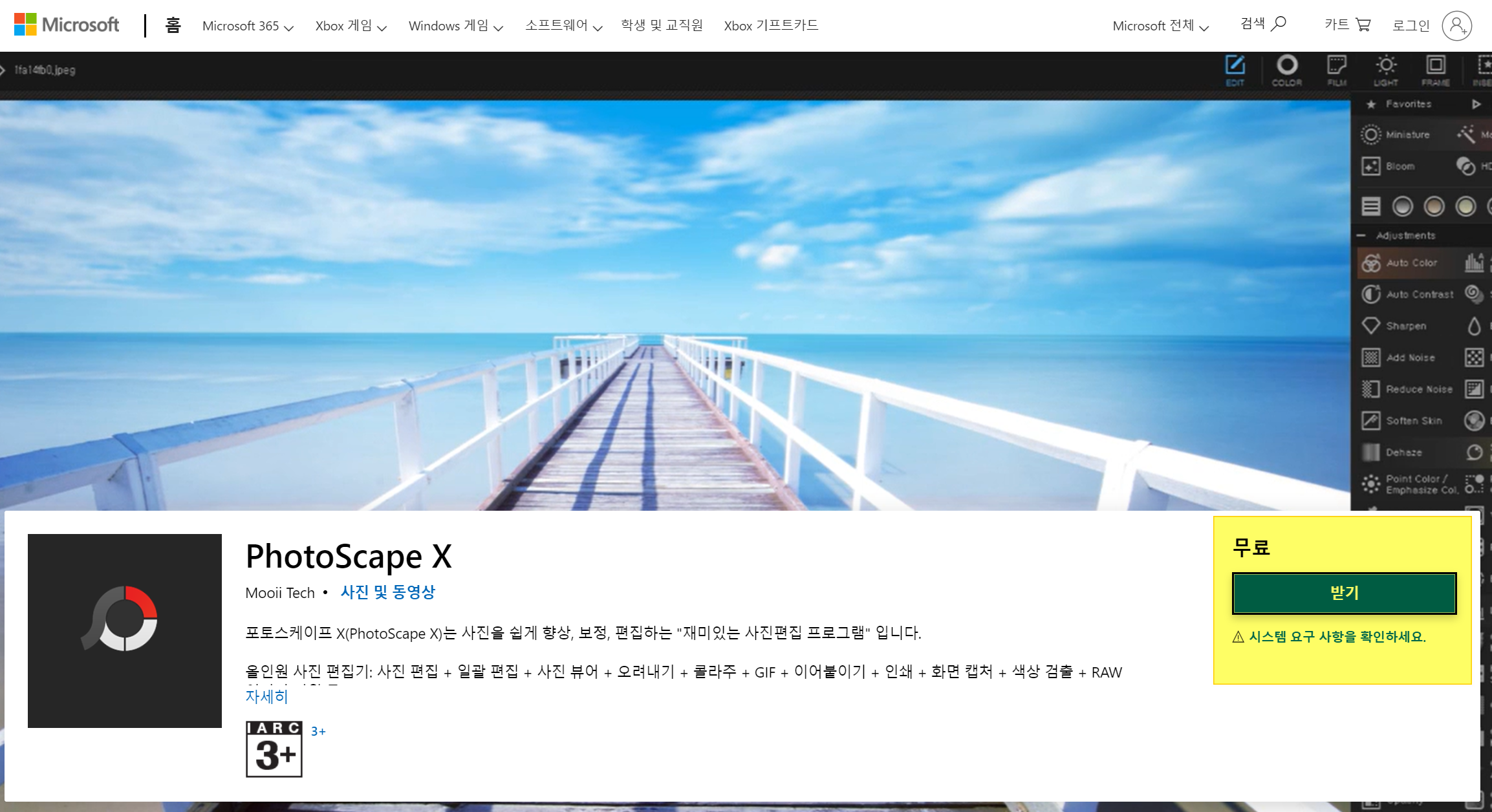Choose the Bloom effect
Viewport: 1492px width, 812px height.
click(1389, 166)
